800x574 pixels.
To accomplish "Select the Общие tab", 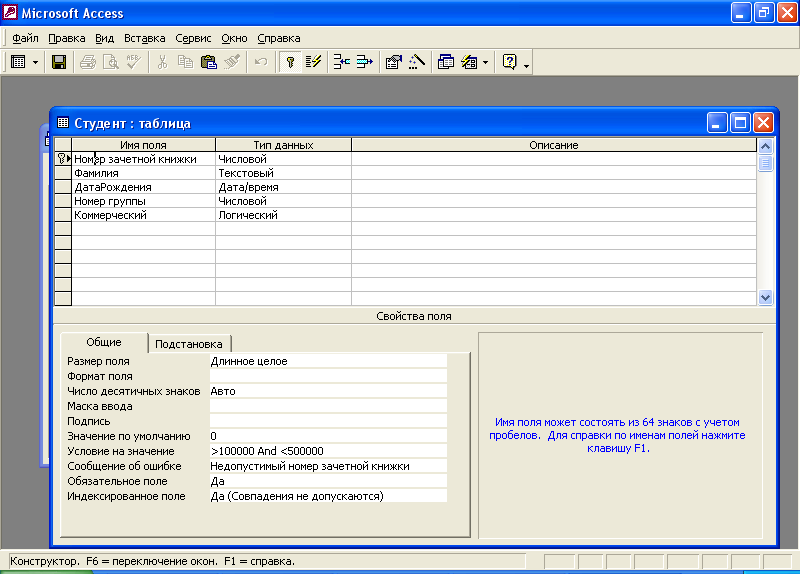I will pyautogui.click(x=104, y=342).
